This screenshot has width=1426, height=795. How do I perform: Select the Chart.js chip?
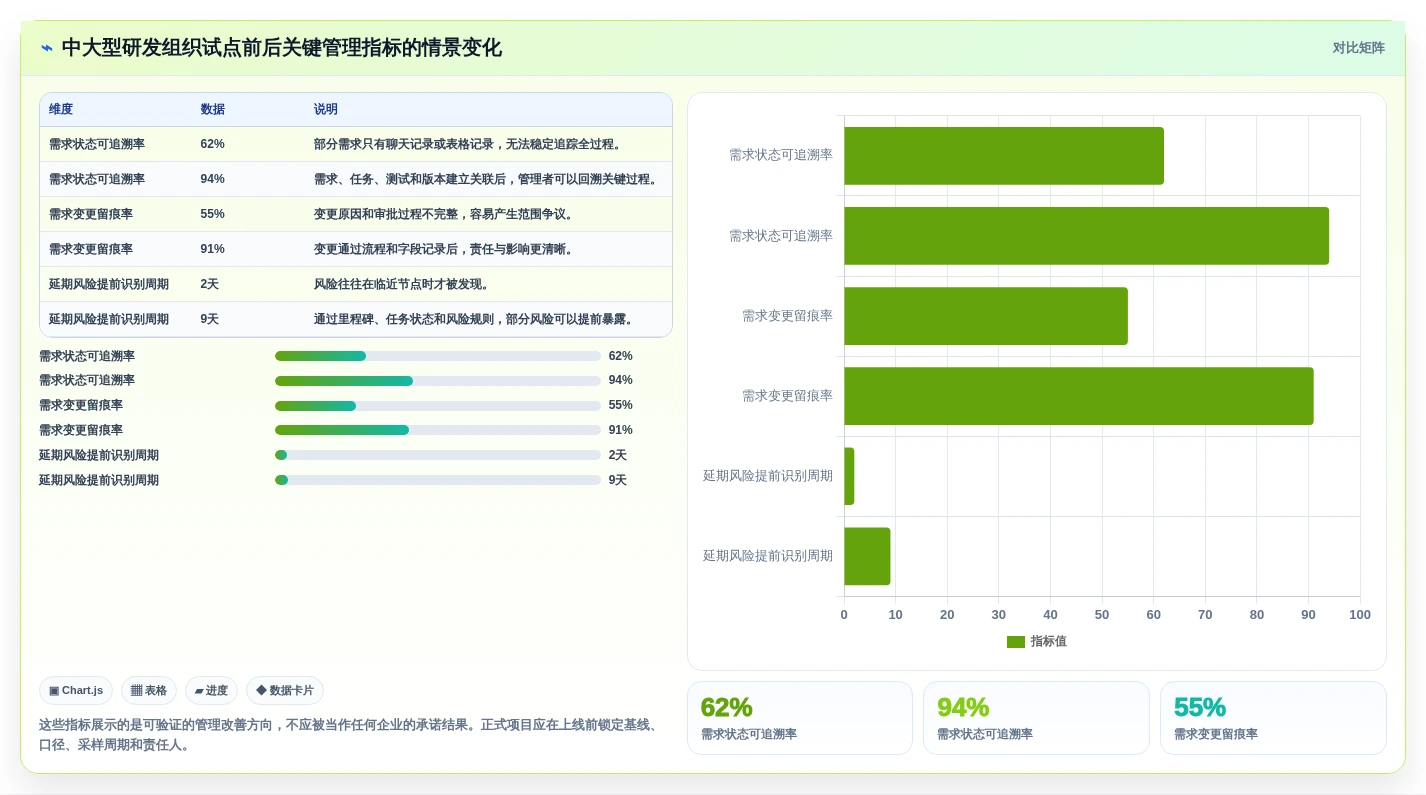[76, 691]
